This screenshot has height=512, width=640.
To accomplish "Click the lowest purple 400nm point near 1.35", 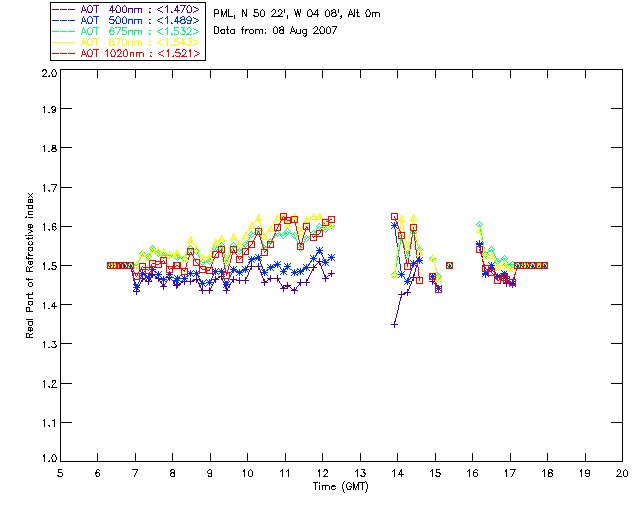I will 394,325.
